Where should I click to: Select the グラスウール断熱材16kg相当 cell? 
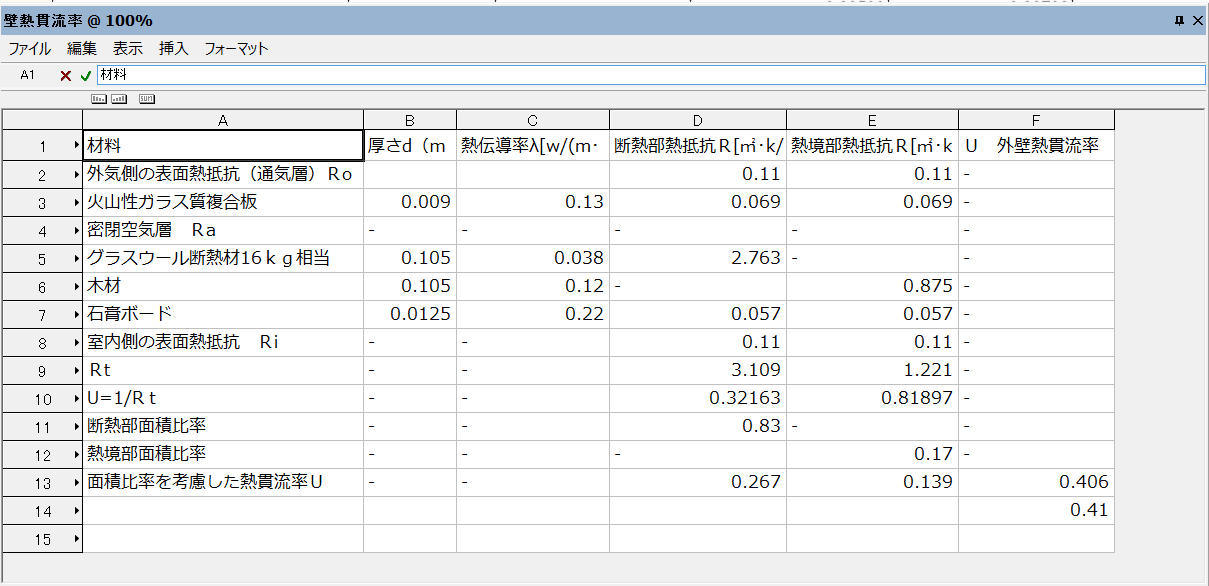222,259
